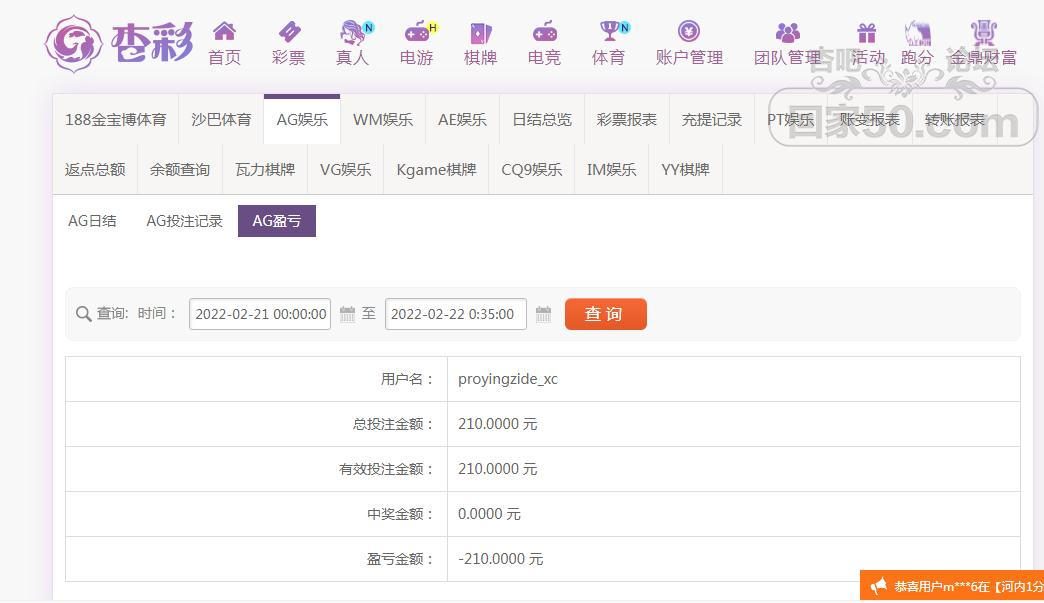Open 充提记录 tab

pyautogui.click(x=712, y=120)
